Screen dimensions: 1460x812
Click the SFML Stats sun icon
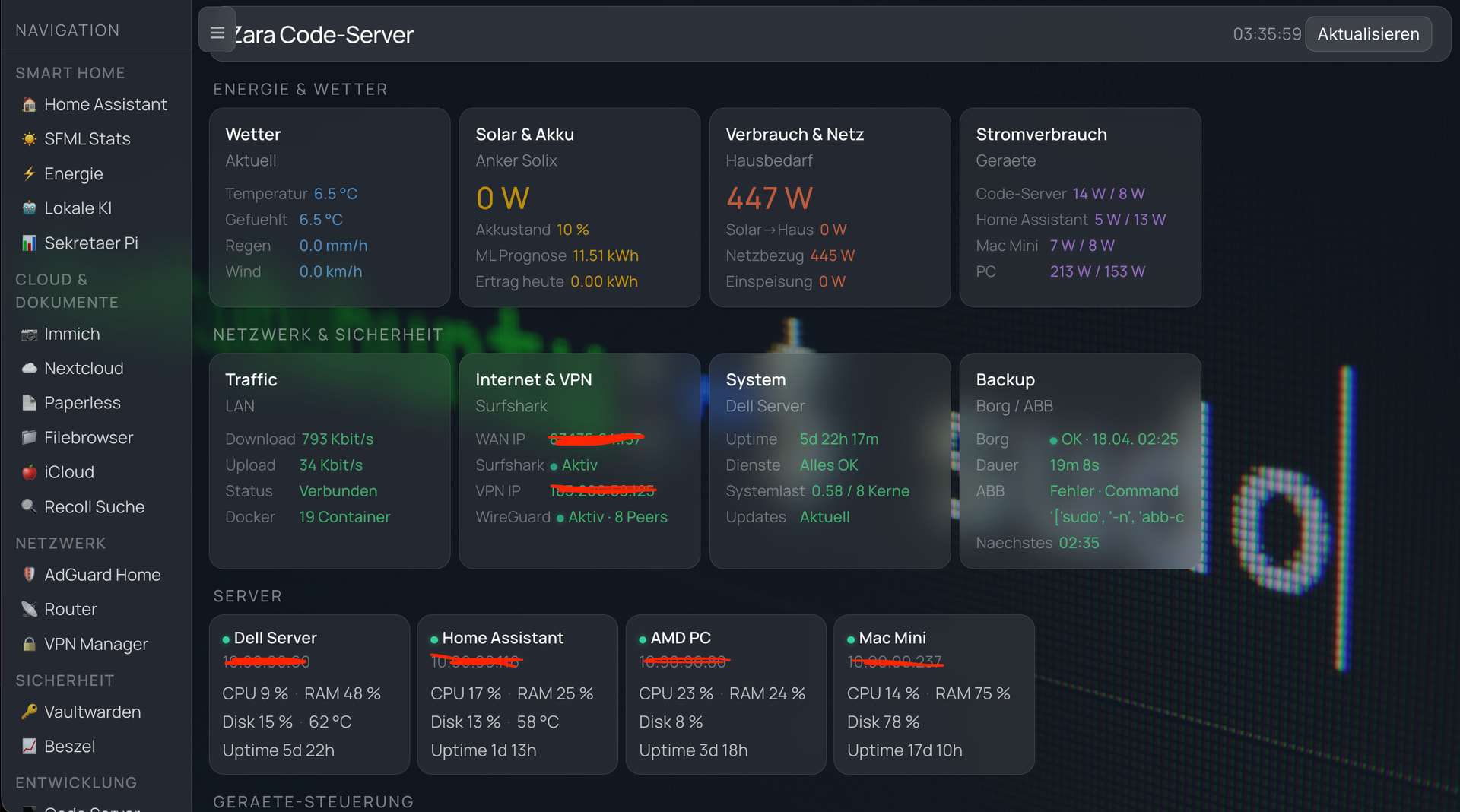coord(29,139)
